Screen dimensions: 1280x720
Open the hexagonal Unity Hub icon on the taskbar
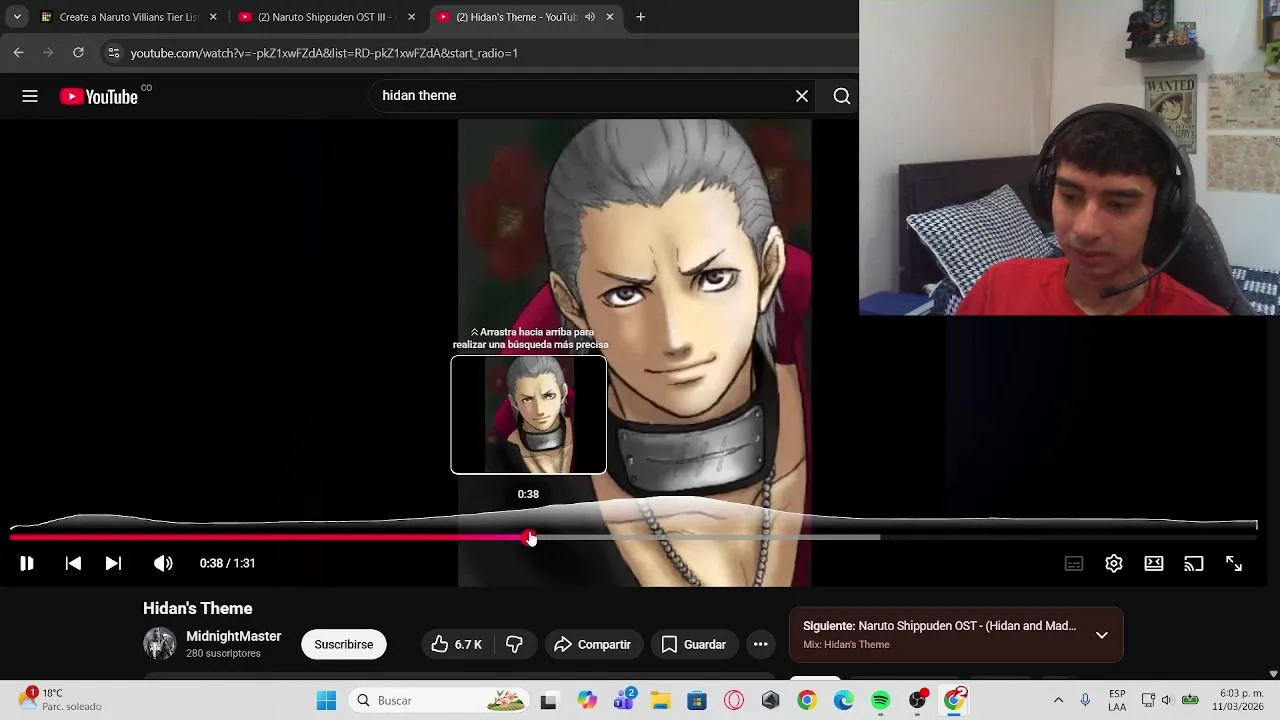(770, 701)
